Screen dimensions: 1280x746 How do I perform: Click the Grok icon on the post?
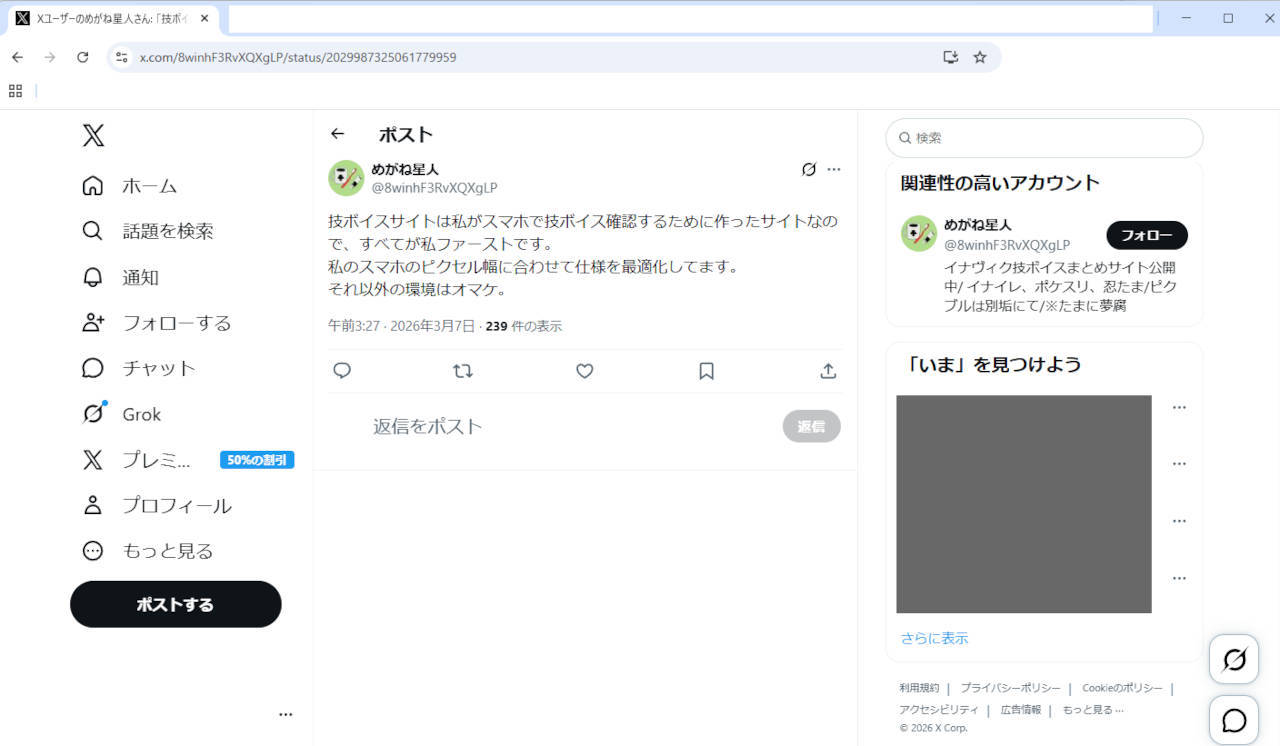tap(809, 169)
